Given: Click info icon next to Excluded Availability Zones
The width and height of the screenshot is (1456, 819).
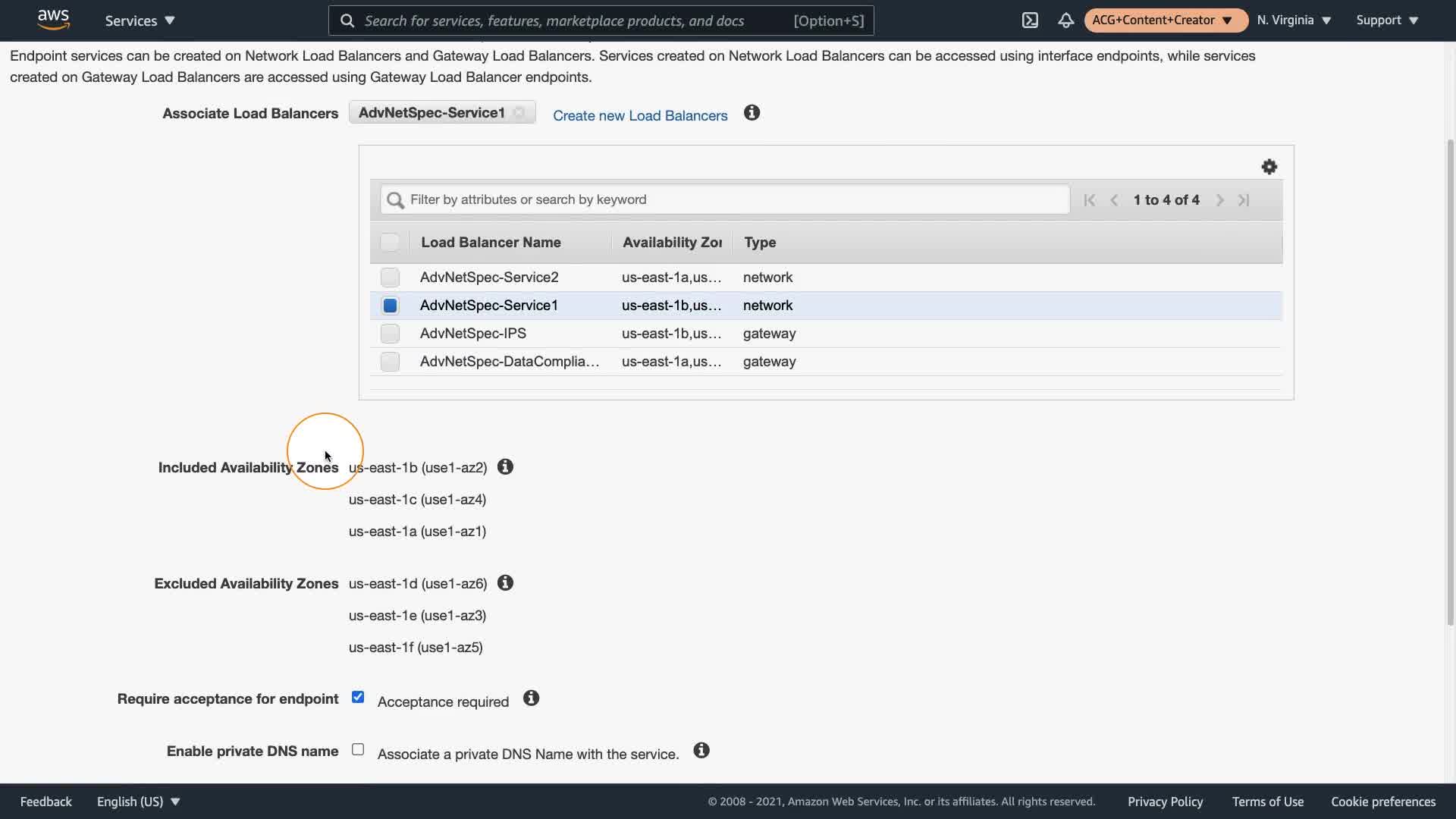Looking at the screenshot, I should tap(505, 583).
